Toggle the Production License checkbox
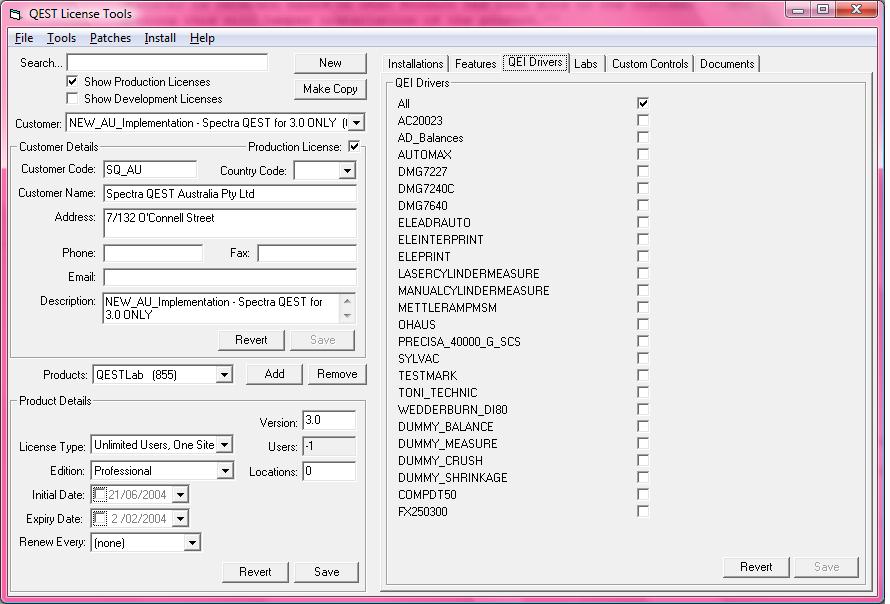Screen dimensions: 890x604 (354, 147)
